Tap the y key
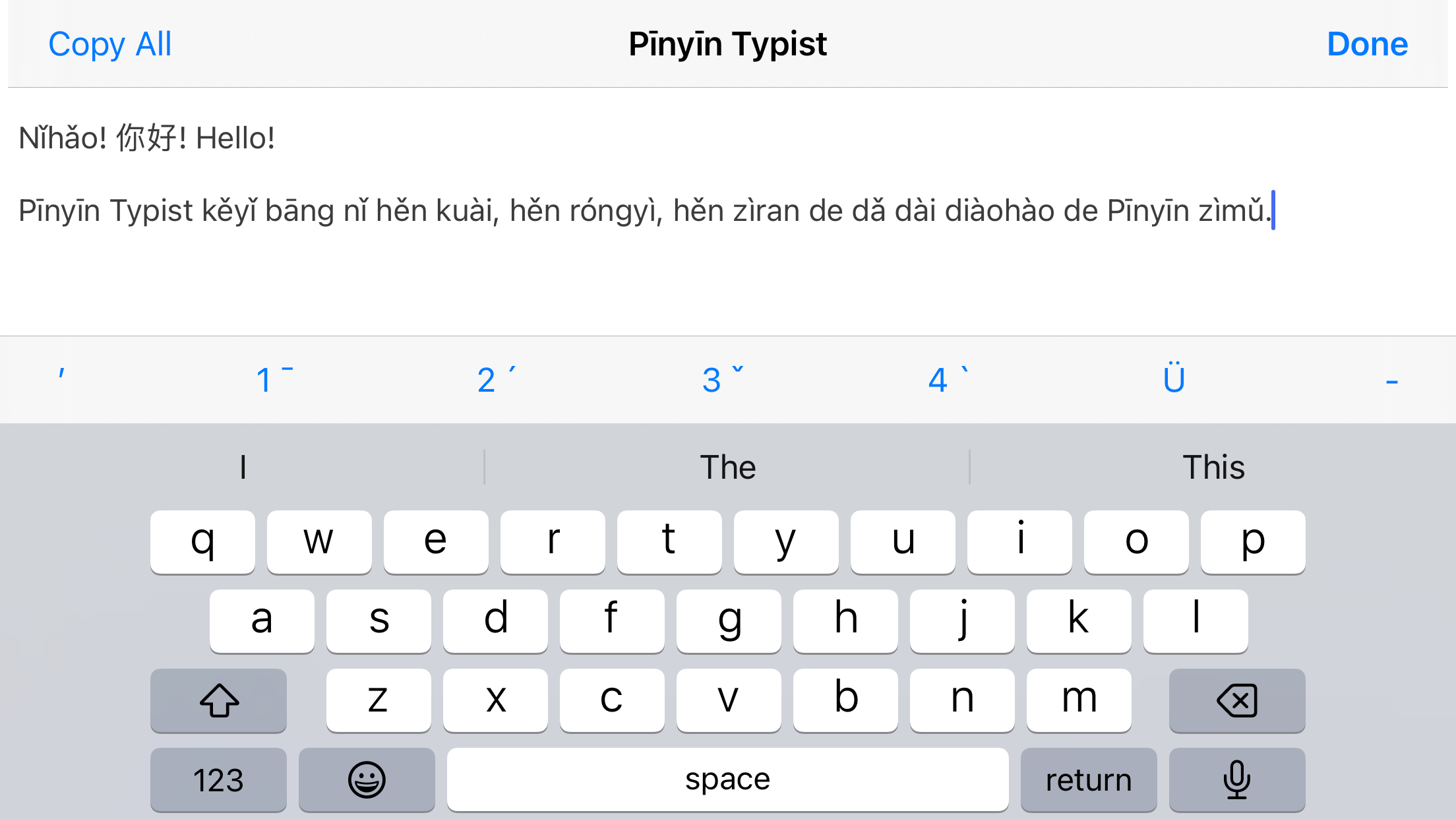This screenshot has height=819, width=1456. pyautogui.click(x=786, y=542)
